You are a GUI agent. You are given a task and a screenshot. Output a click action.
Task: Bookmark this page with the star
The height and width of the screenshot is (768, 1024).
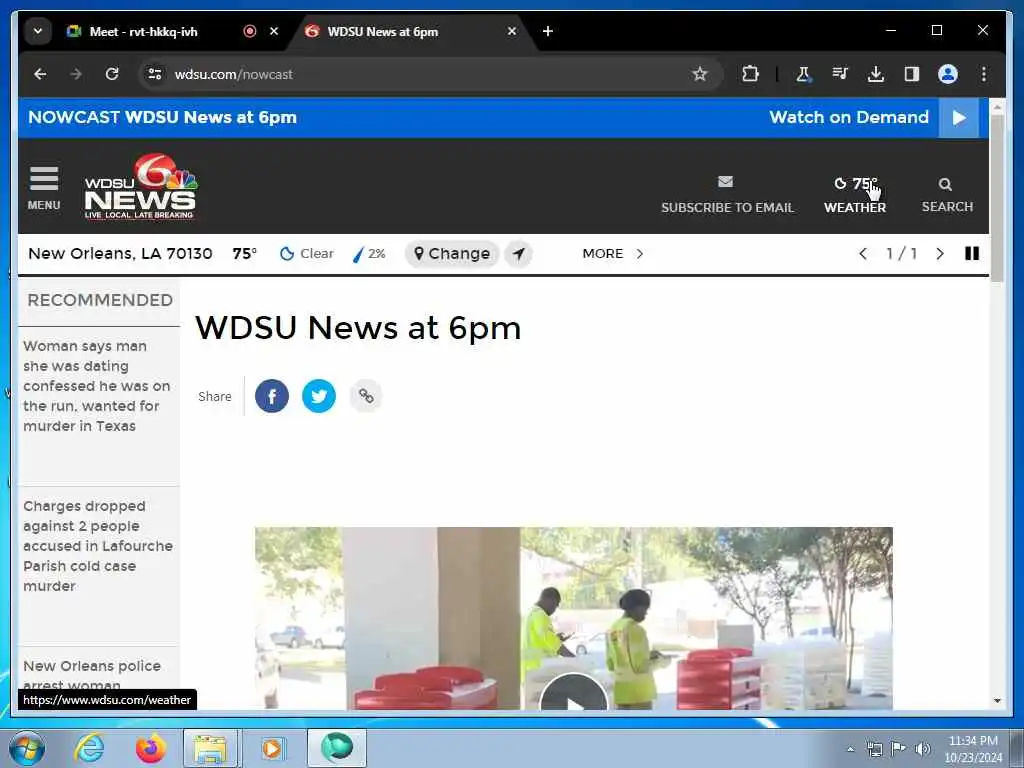point(699,74)
